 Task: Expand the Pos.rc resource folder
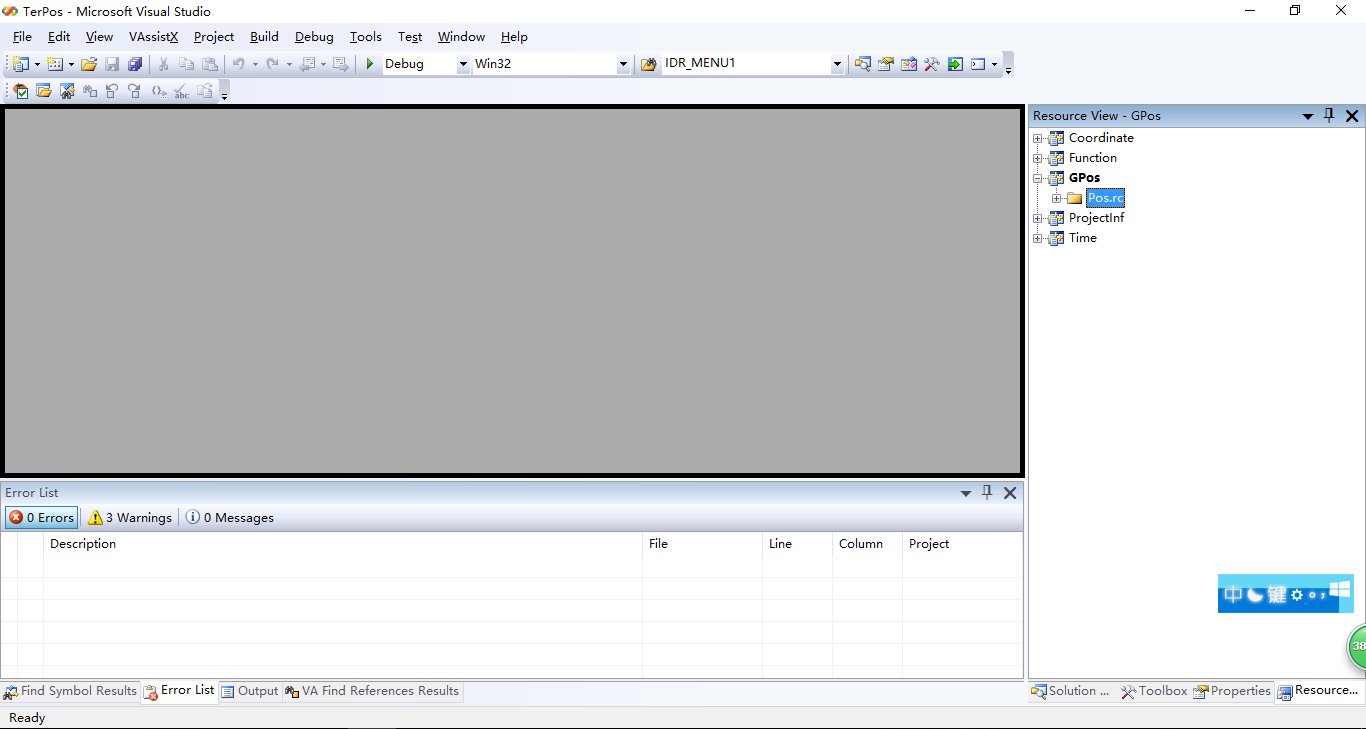point(1057,198)
